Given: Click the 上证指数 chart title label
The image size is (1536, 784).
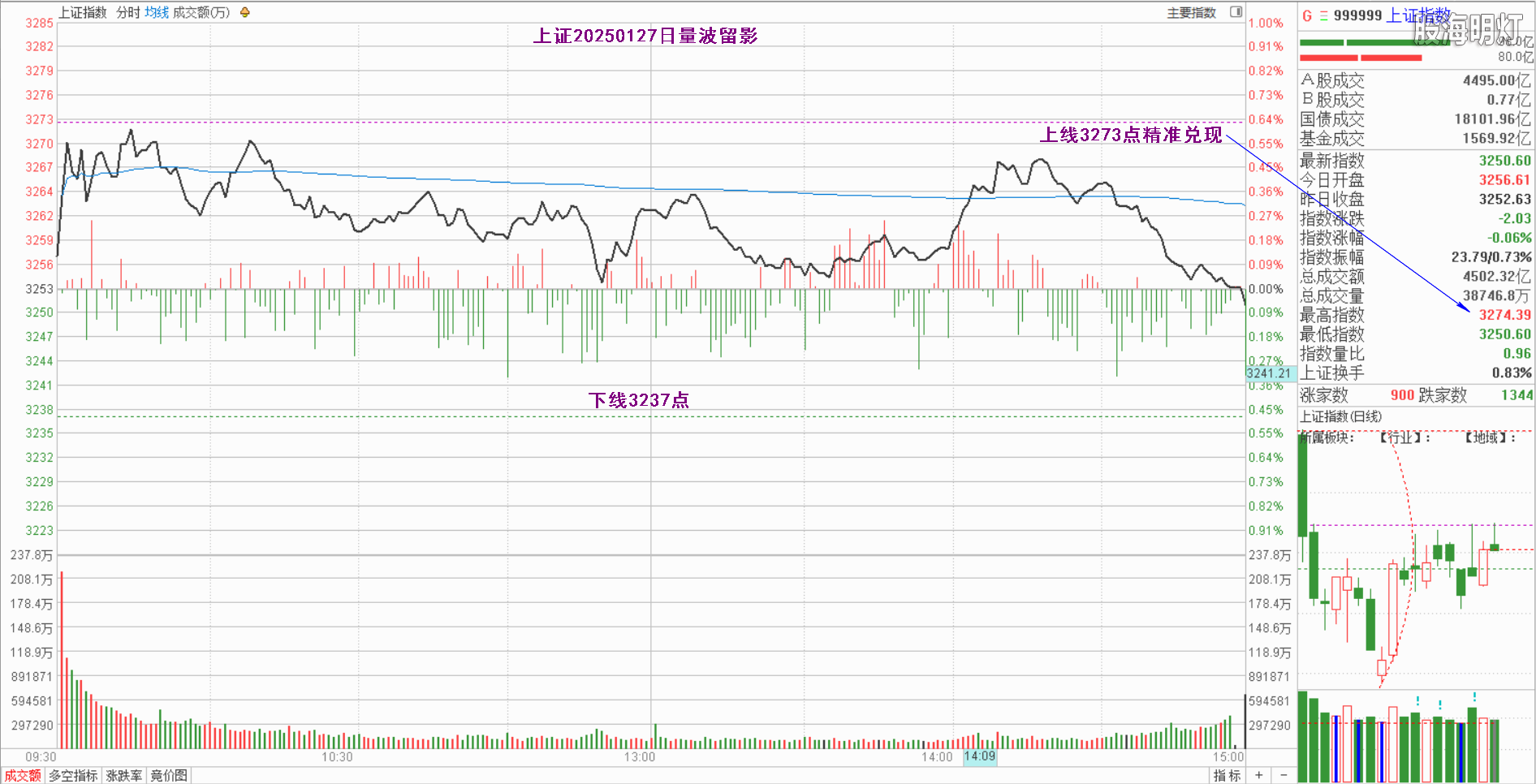Looking at the screenshot, I should tap(82, 12).
